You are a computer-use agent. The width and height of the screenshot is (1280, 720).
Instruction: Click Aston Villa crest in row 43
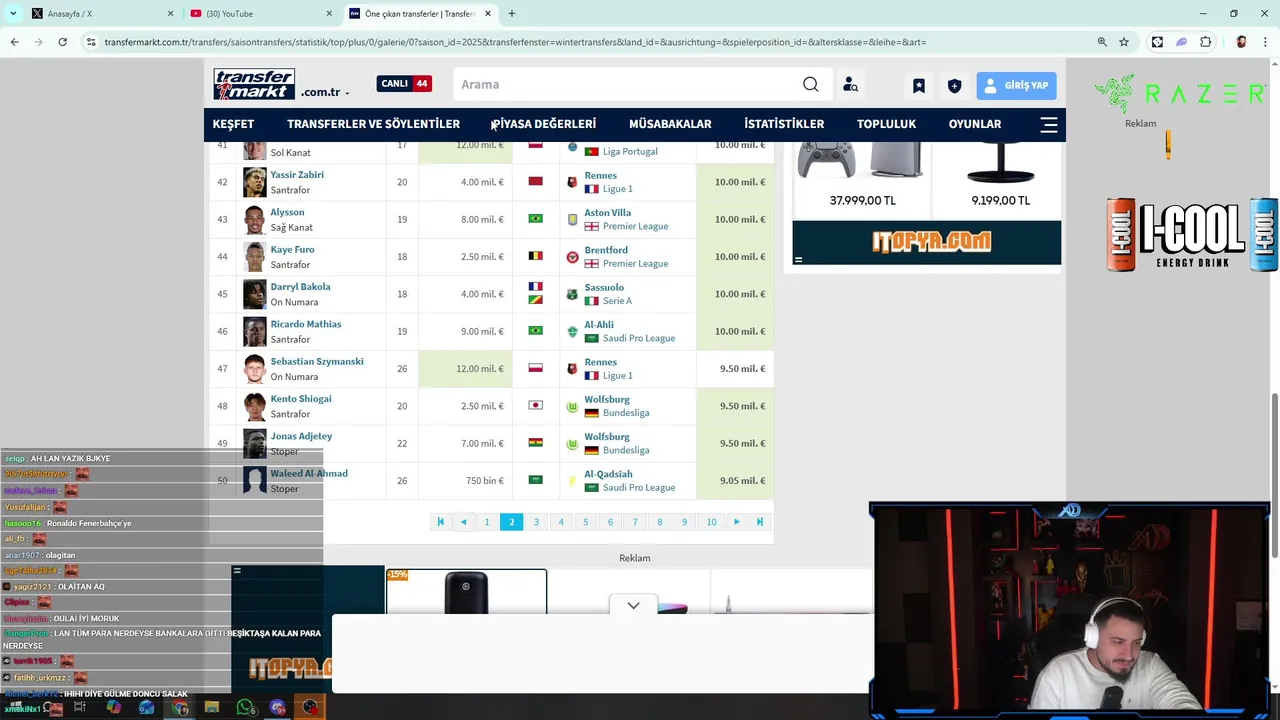click(x=572, y=219)
